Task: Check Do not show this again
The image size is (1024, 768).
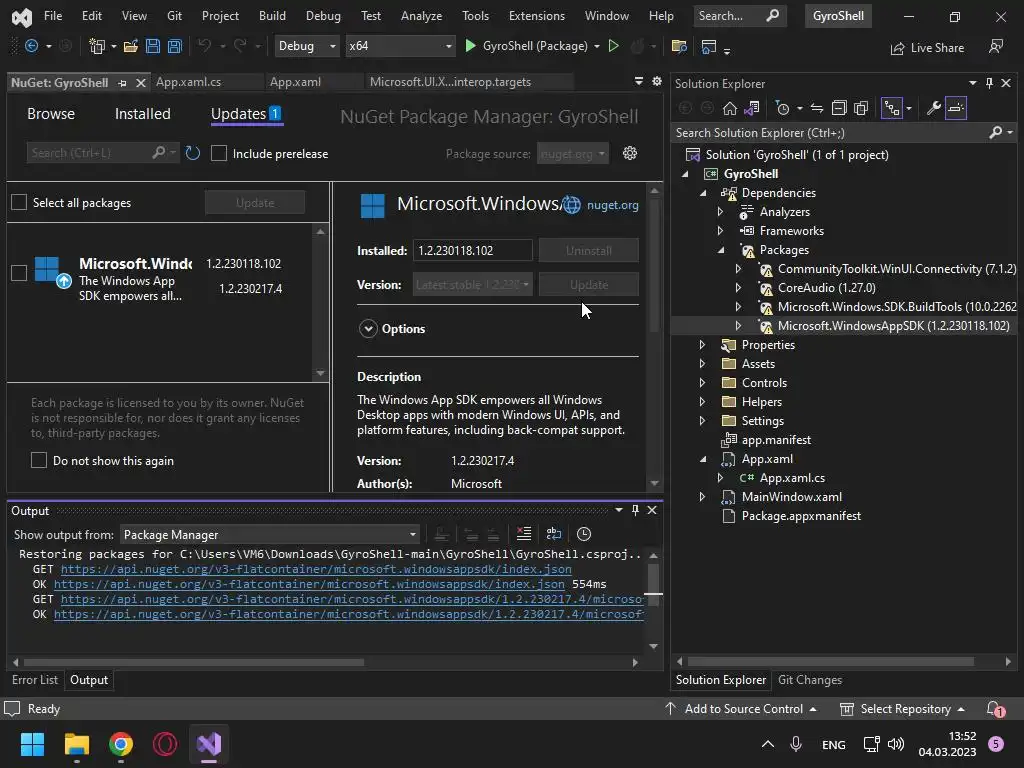Action: pos(39,460)
